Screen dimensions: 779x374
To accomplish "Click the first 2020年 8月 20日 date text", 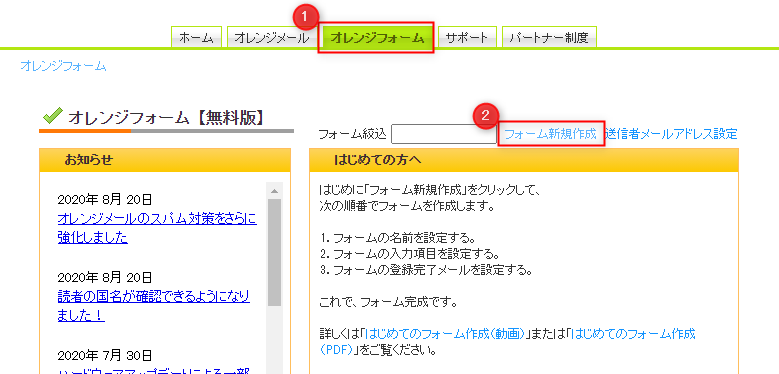I will click(x=105, y=200).
